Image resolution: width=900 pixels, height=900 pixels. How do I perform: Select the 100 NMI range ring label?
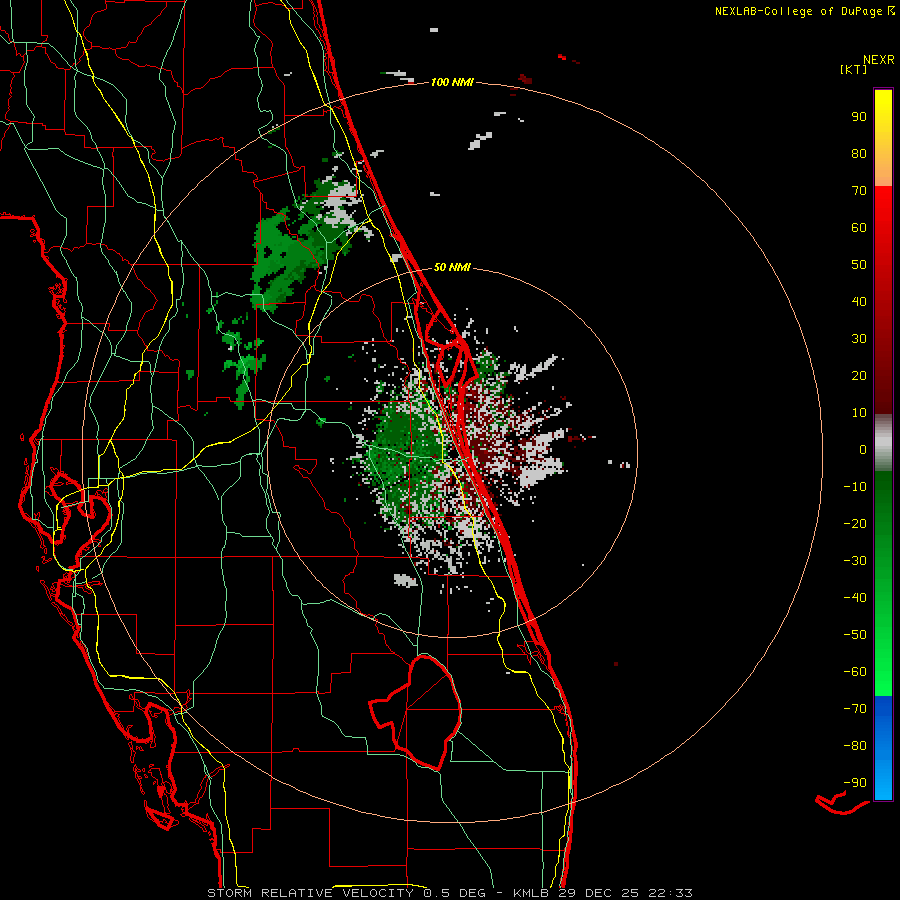pyautogui.click(x=452, y=82)
